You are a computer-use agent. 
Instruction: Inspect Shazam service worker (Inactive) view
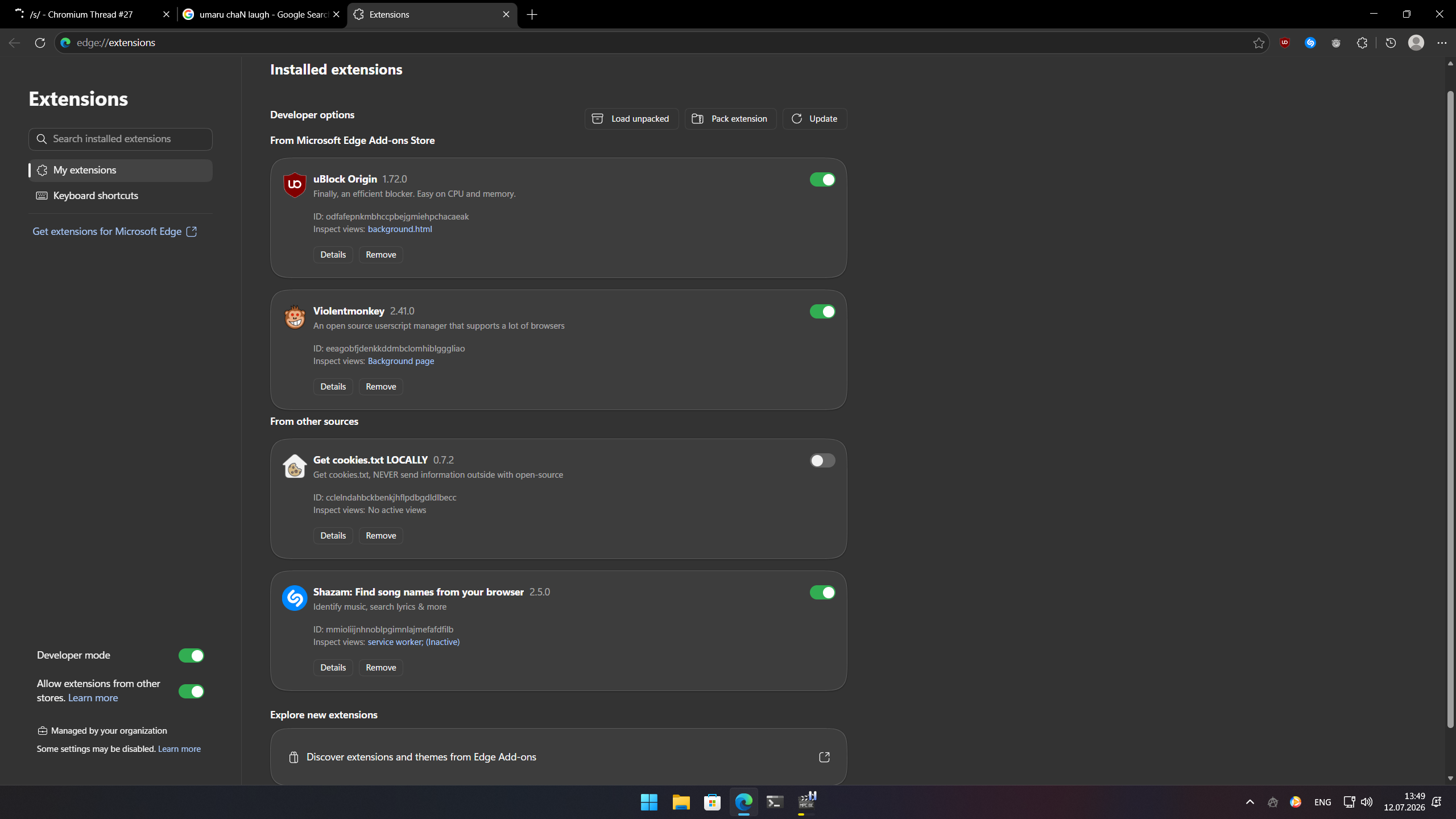tap(413, 642)
